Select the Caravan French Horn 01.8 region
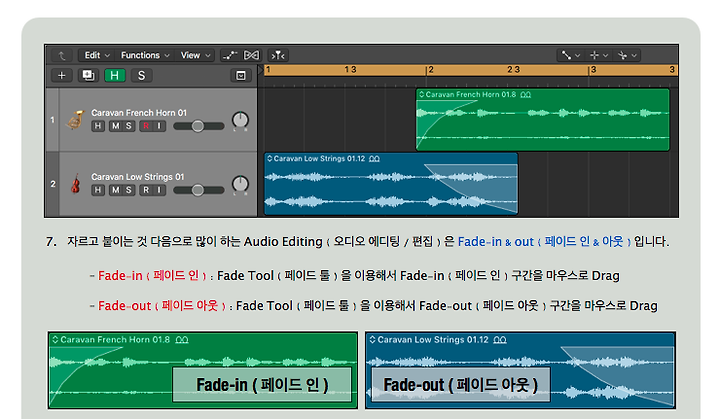Screen dimensions: 720x419 coord(543,119)
